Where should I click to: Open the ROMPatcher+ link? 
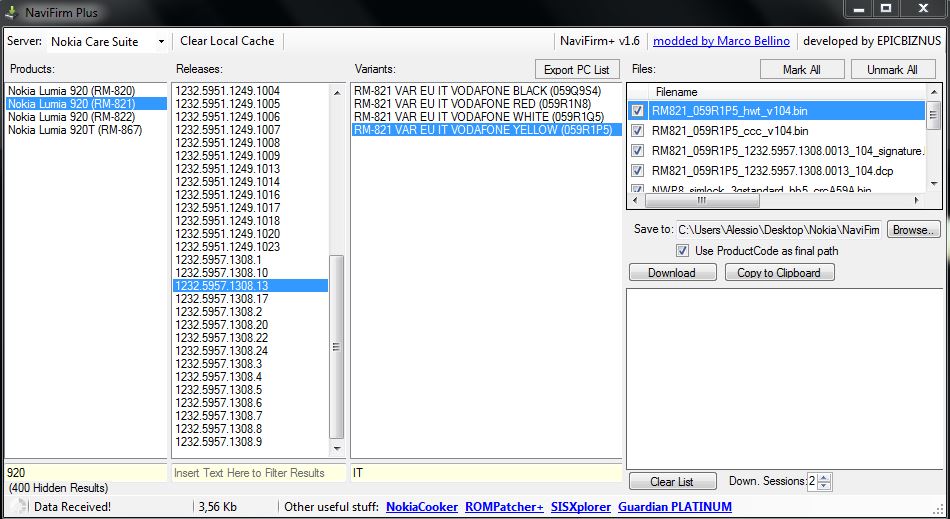click(x=504, y=507)
